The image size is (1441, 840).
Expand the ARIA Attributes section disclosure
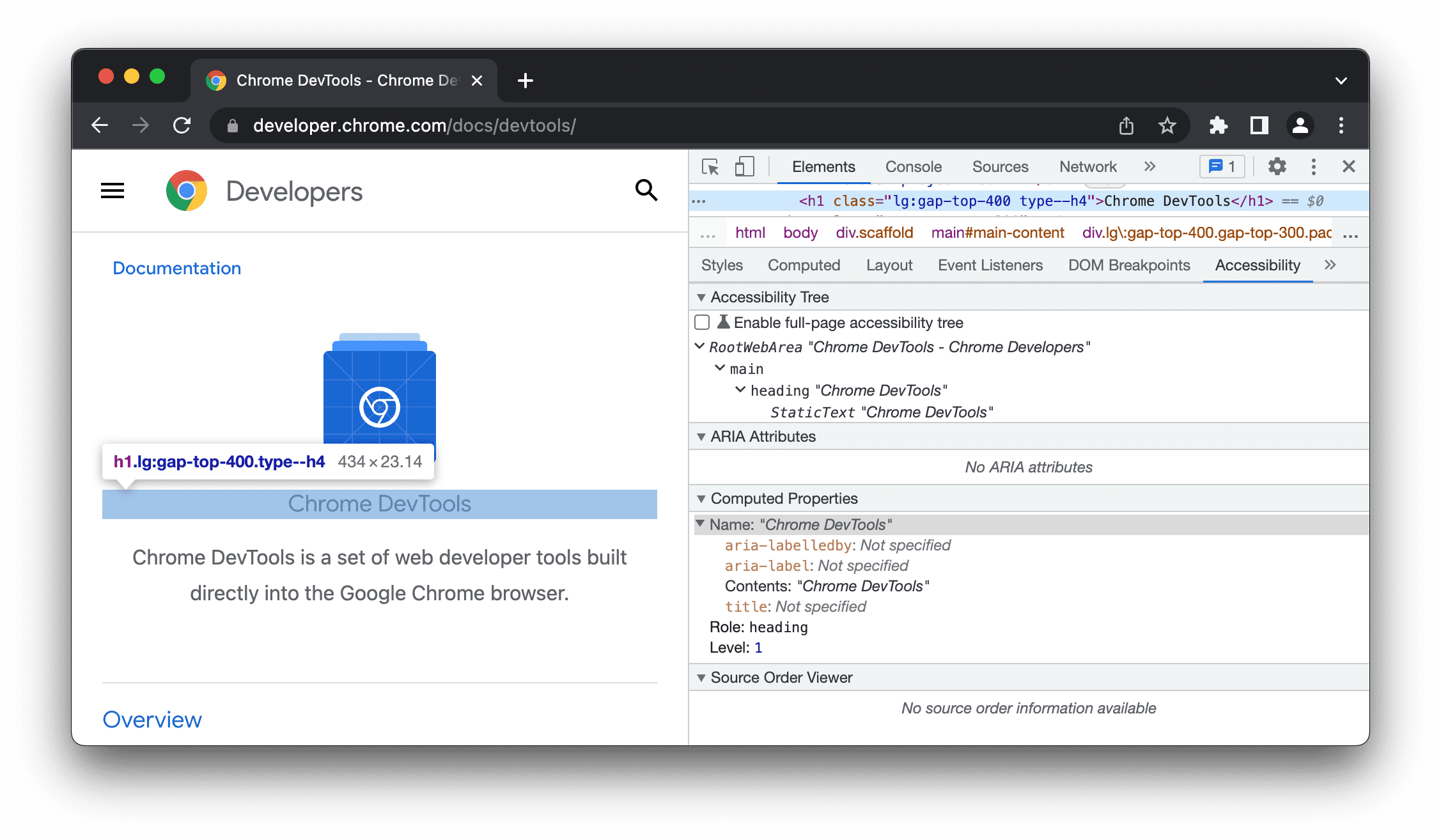702,436
